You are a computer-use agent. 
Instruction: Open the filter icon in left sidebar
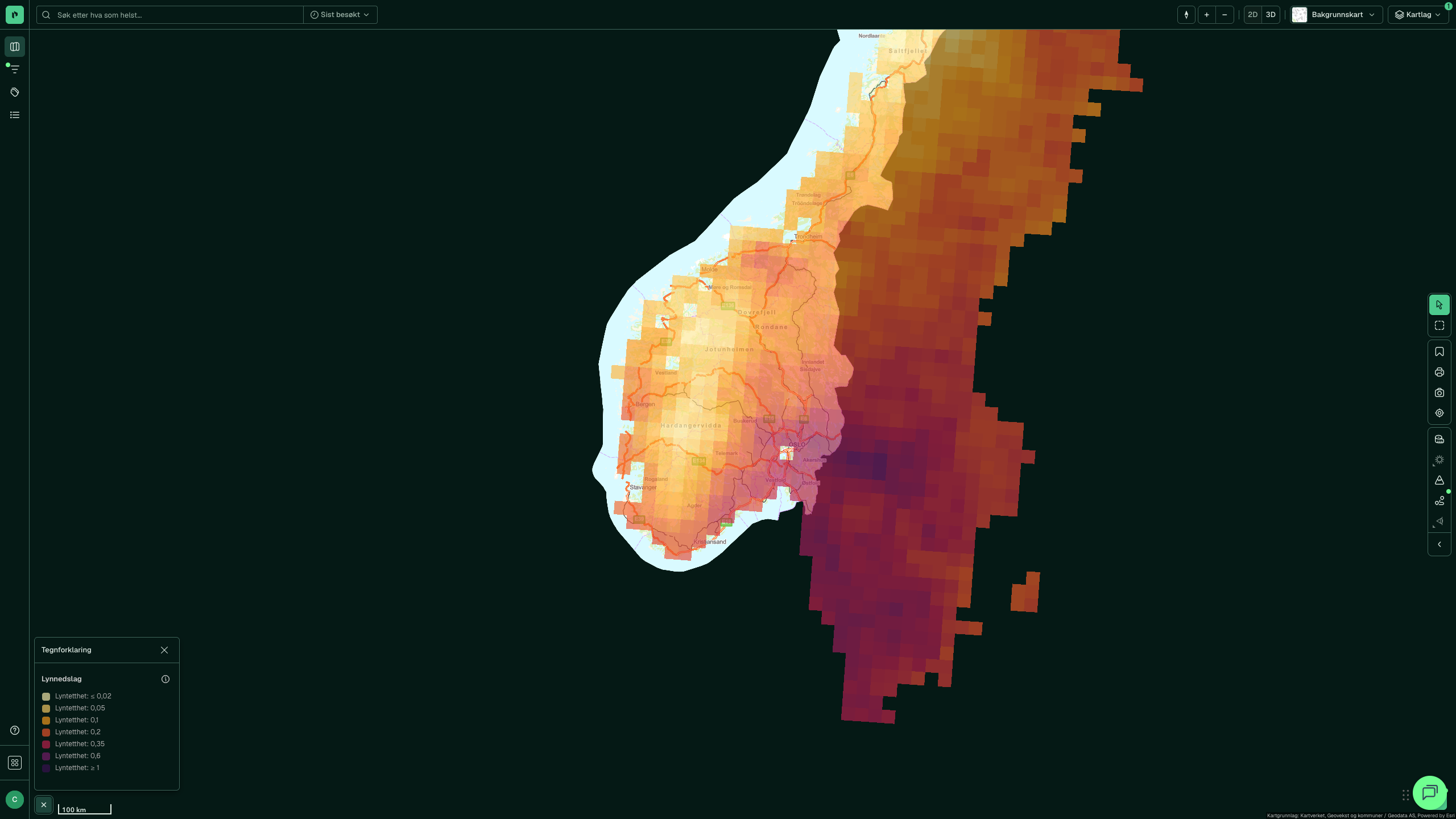tap(15, 69)
